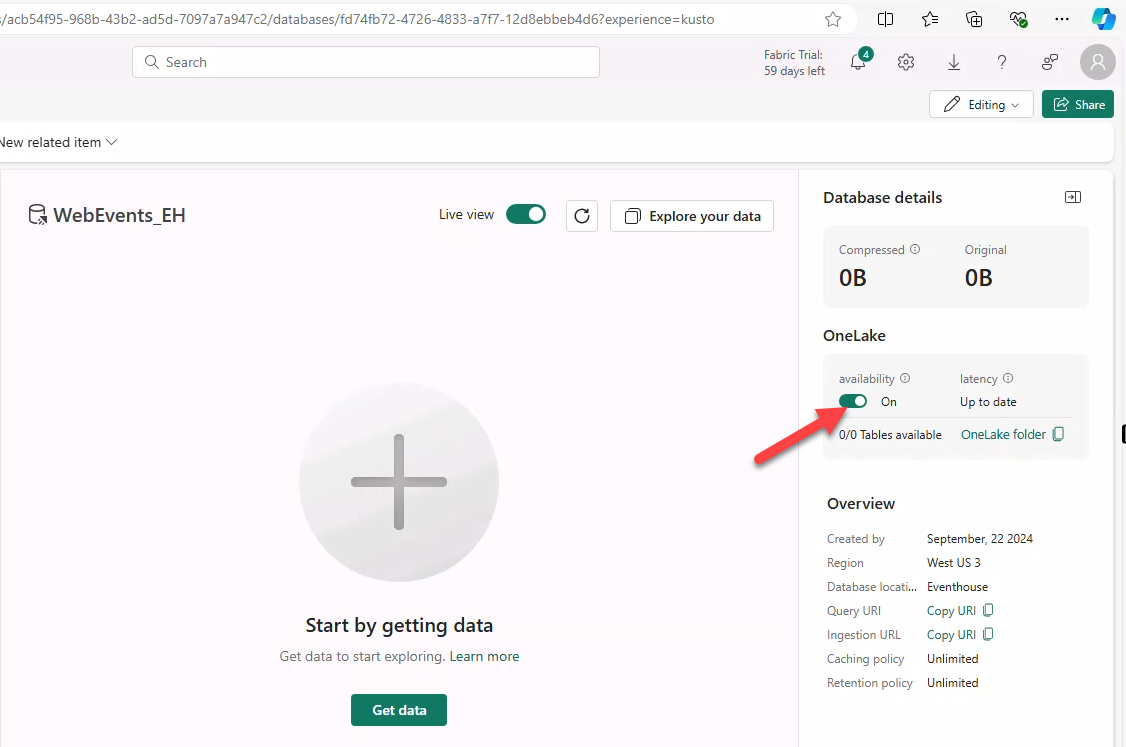Open the Help menu question mark
Viewport: 1126px width, 747px height.
click(x=1001, y=62)
